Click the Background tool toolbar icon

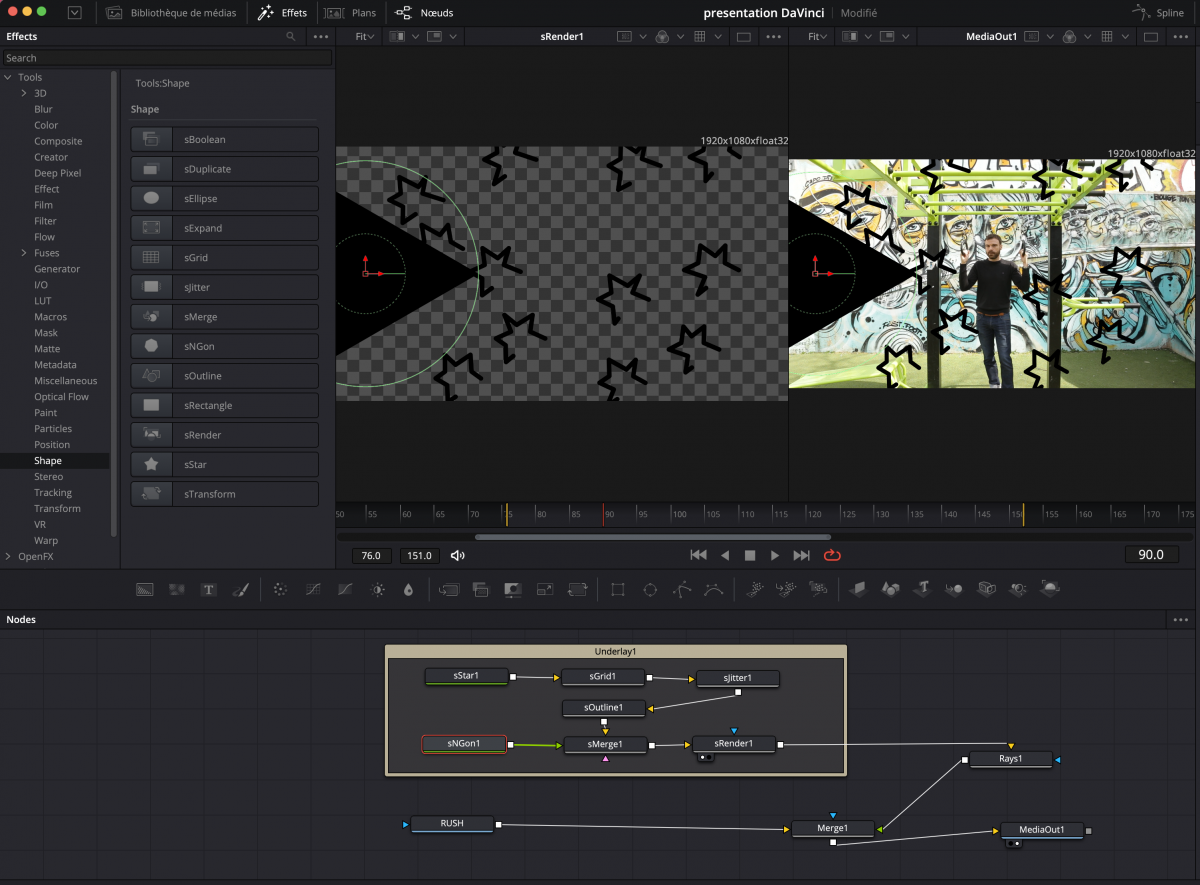click(x=145, y=590)
